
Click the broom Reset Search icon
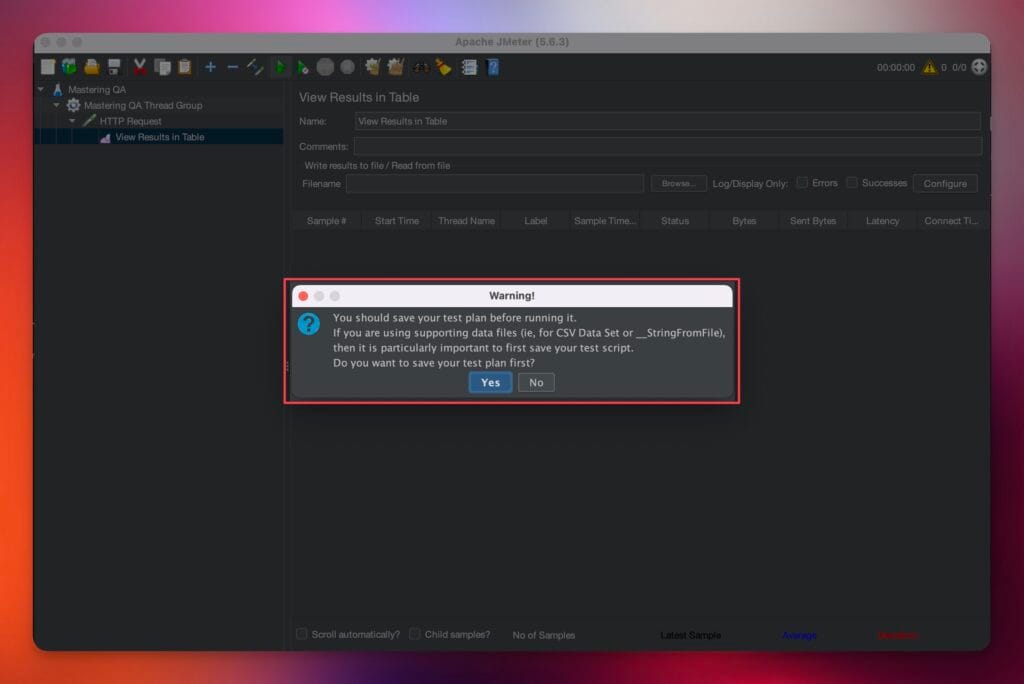click(x=444, y=67)
